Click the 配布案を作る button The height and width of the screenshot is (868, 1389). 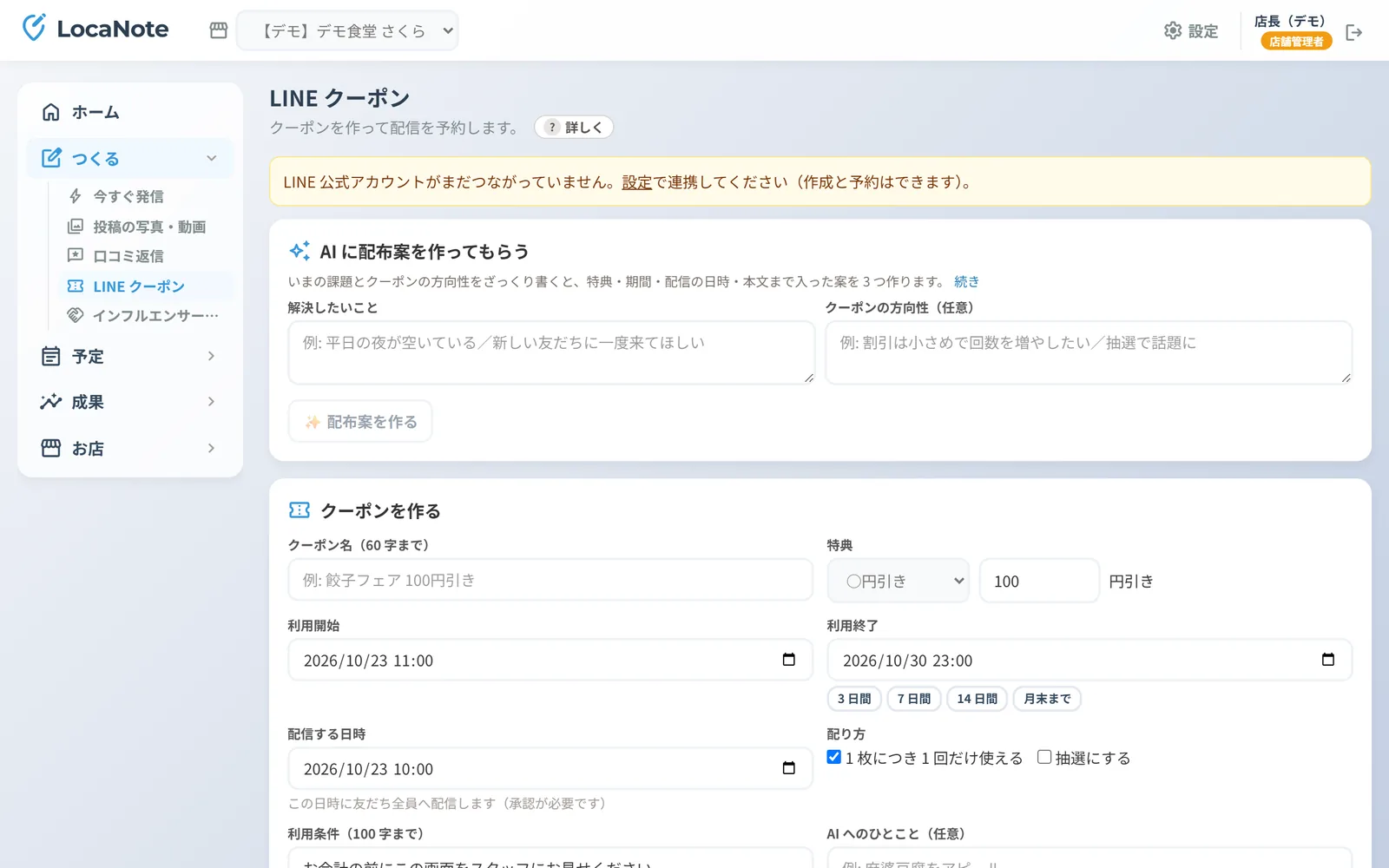[360, 422]
